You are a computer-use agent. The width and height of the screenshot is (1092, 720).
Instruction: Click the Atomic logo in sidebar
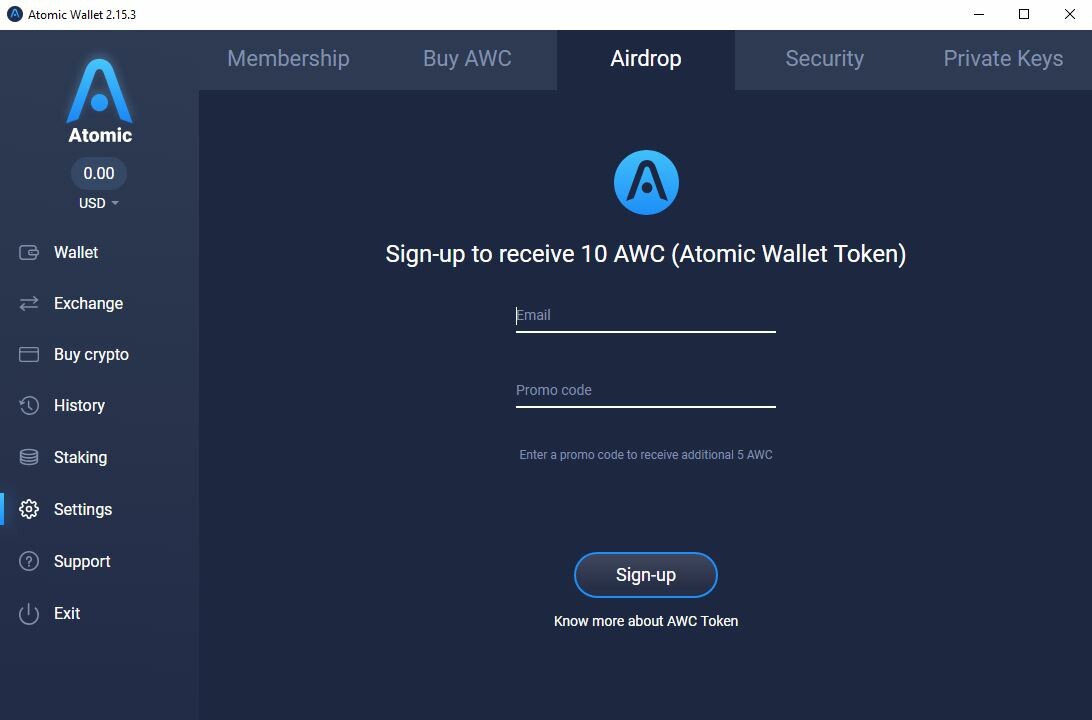click(99, 101)
